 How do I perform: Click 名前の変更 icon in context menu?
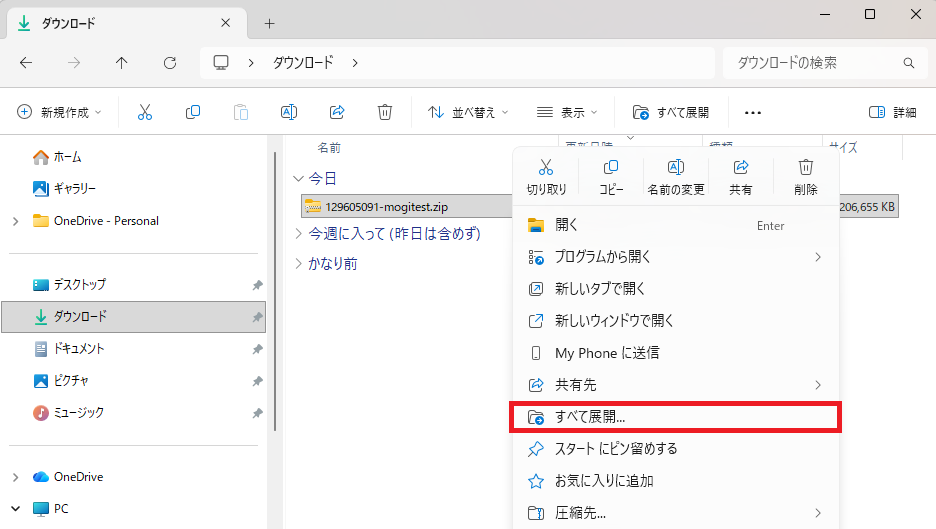pyautogui.click(x=676, y=177)
